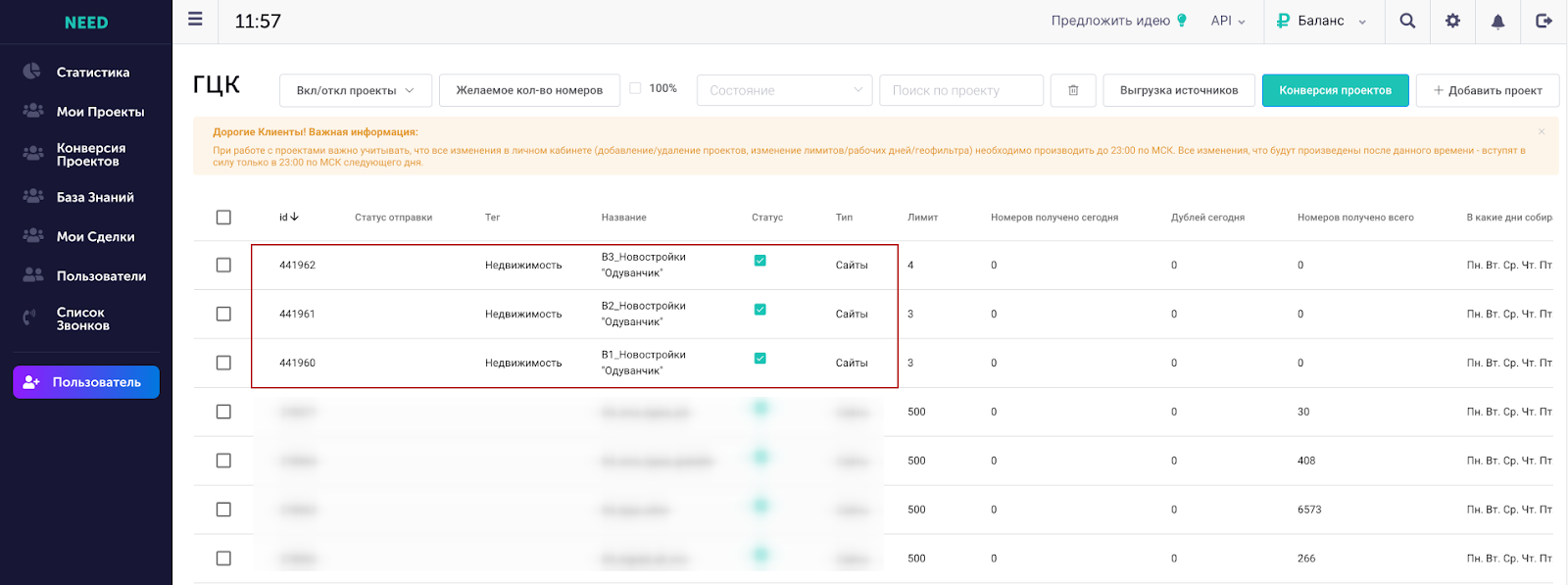Click the icon beside База Знаний
Image resolution: width=1568 pixels, height=585 pixels.
click(33, 196)
